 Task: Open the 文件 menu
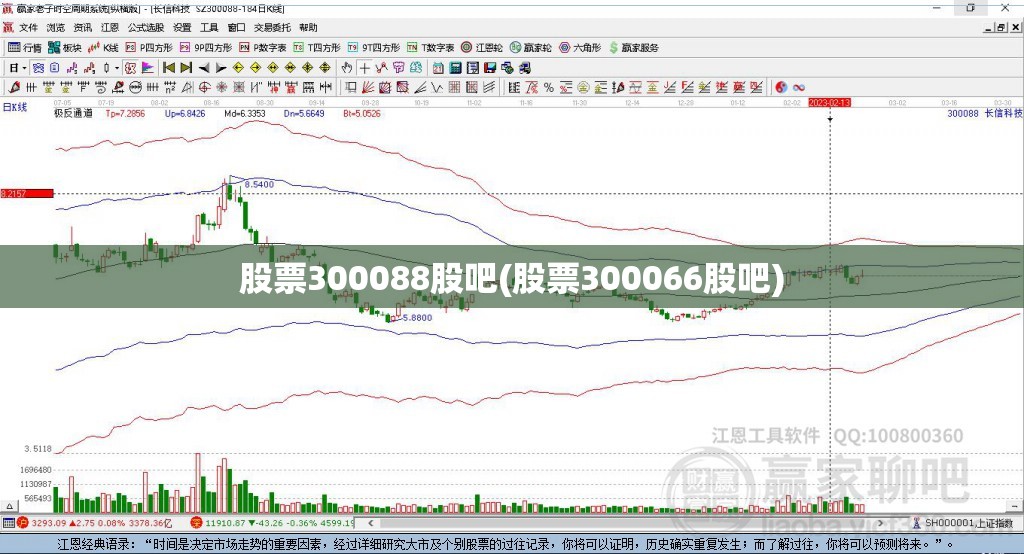[x=28, y=27]
